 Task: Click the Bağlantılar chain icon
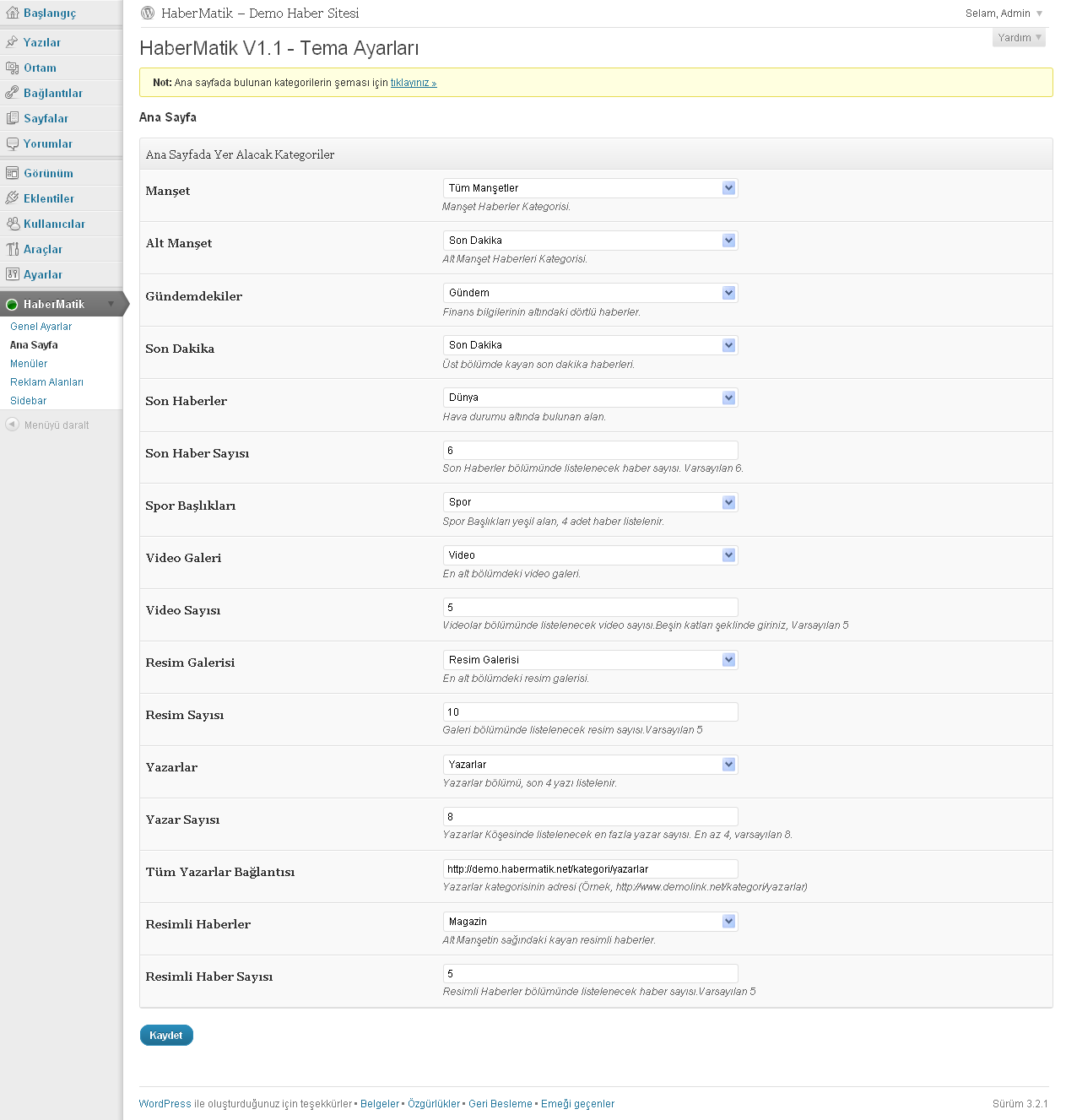click(12, 93)
